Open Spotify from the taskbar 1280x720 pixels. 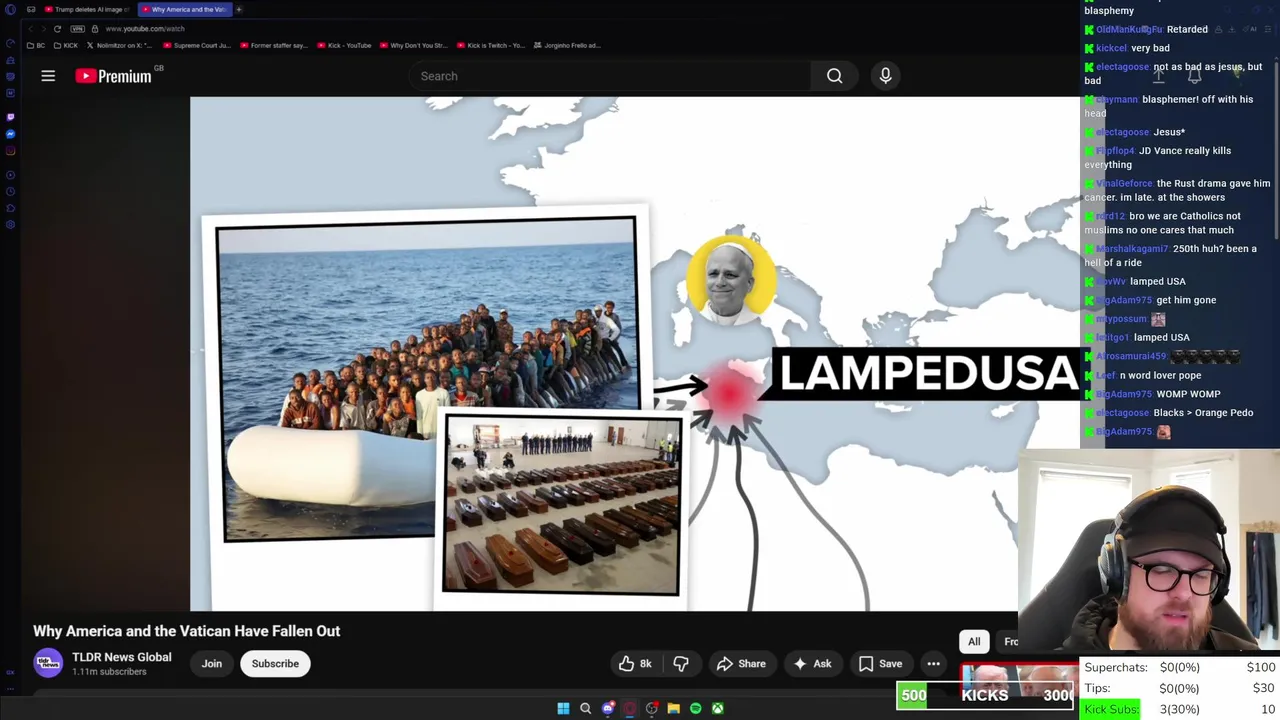pyautogui.click(x=695, y=708)
